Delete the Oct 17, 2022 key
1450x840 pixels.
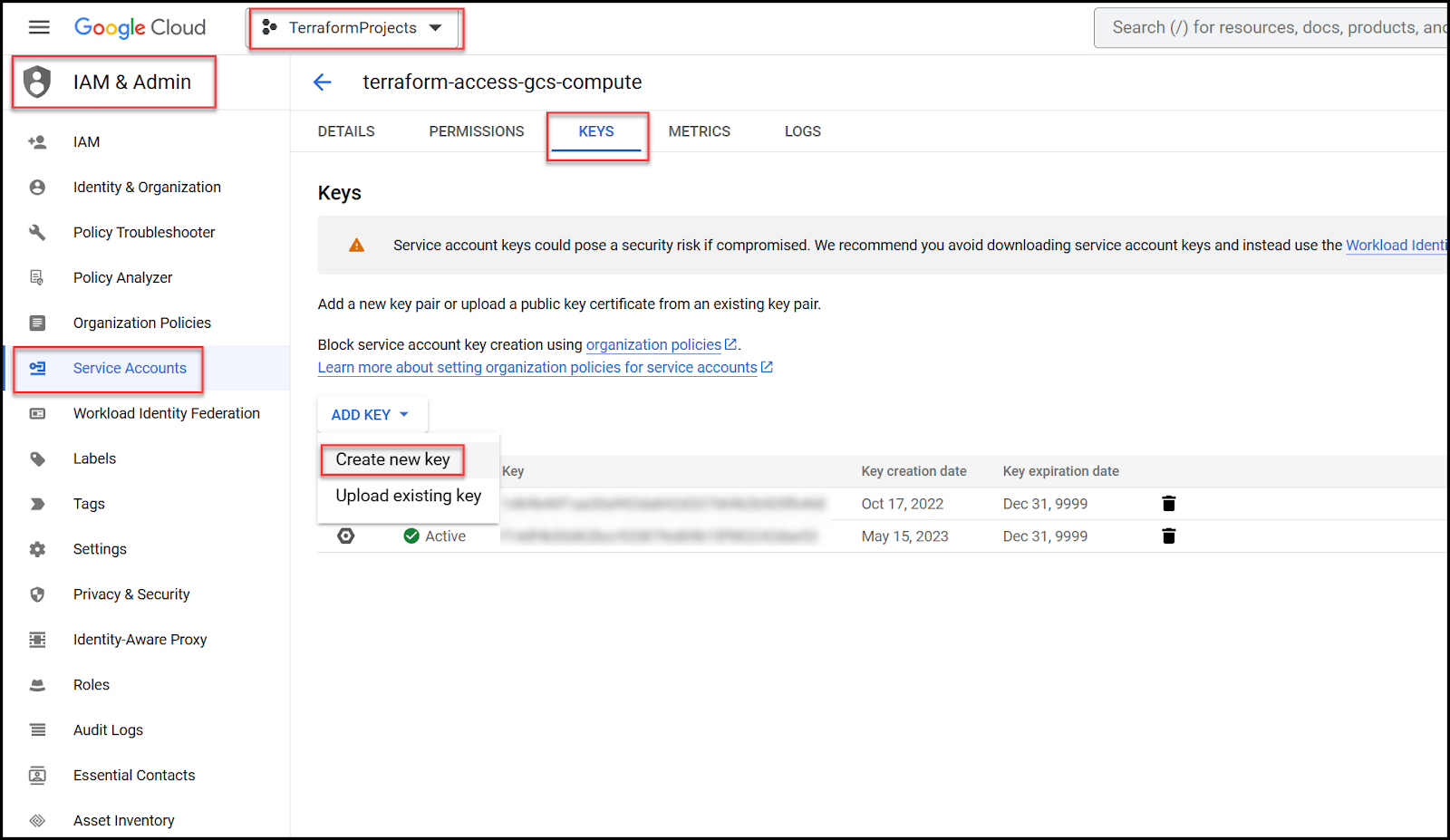[1168, 503]
